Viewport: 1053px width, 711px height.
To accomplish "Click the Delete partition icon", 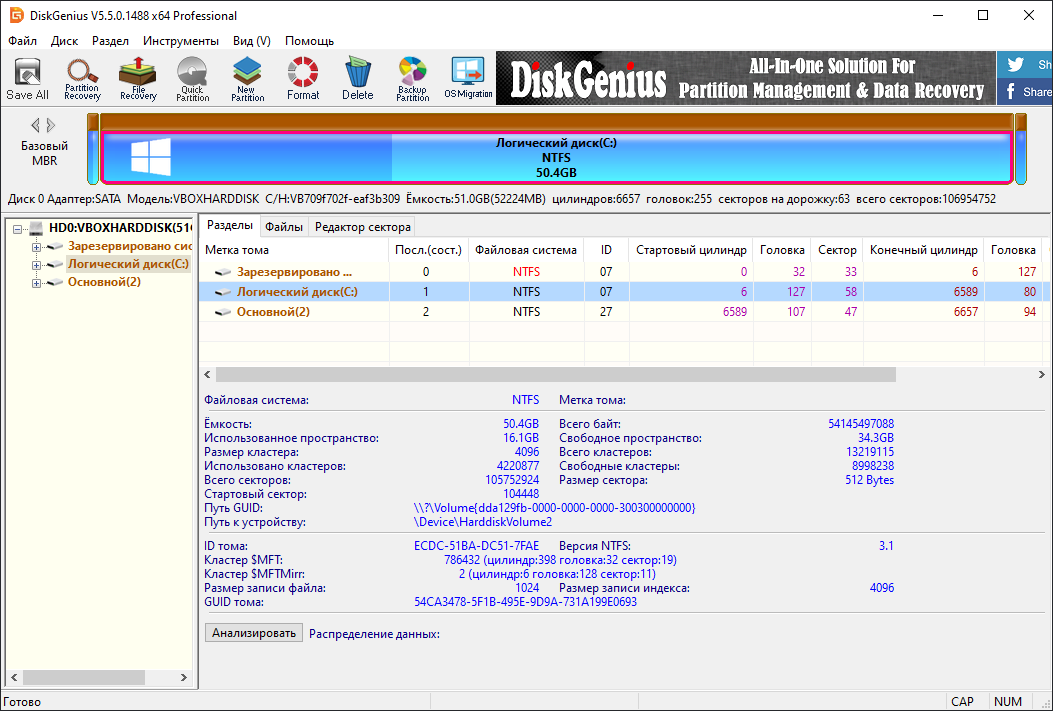I will 357,79.
